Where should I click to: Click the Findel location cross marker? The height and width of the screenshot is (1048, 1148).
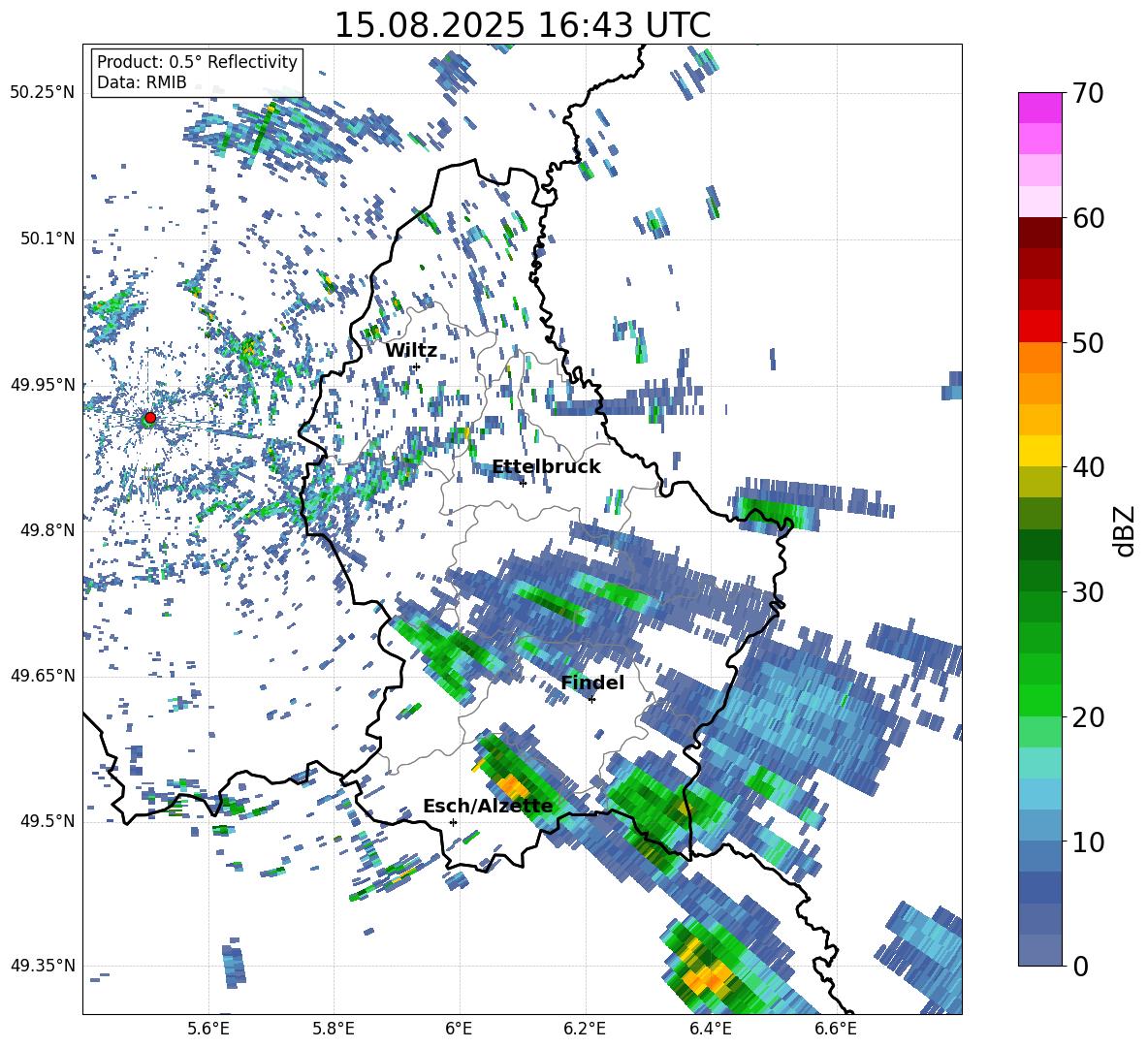click(x=591, y=700)
